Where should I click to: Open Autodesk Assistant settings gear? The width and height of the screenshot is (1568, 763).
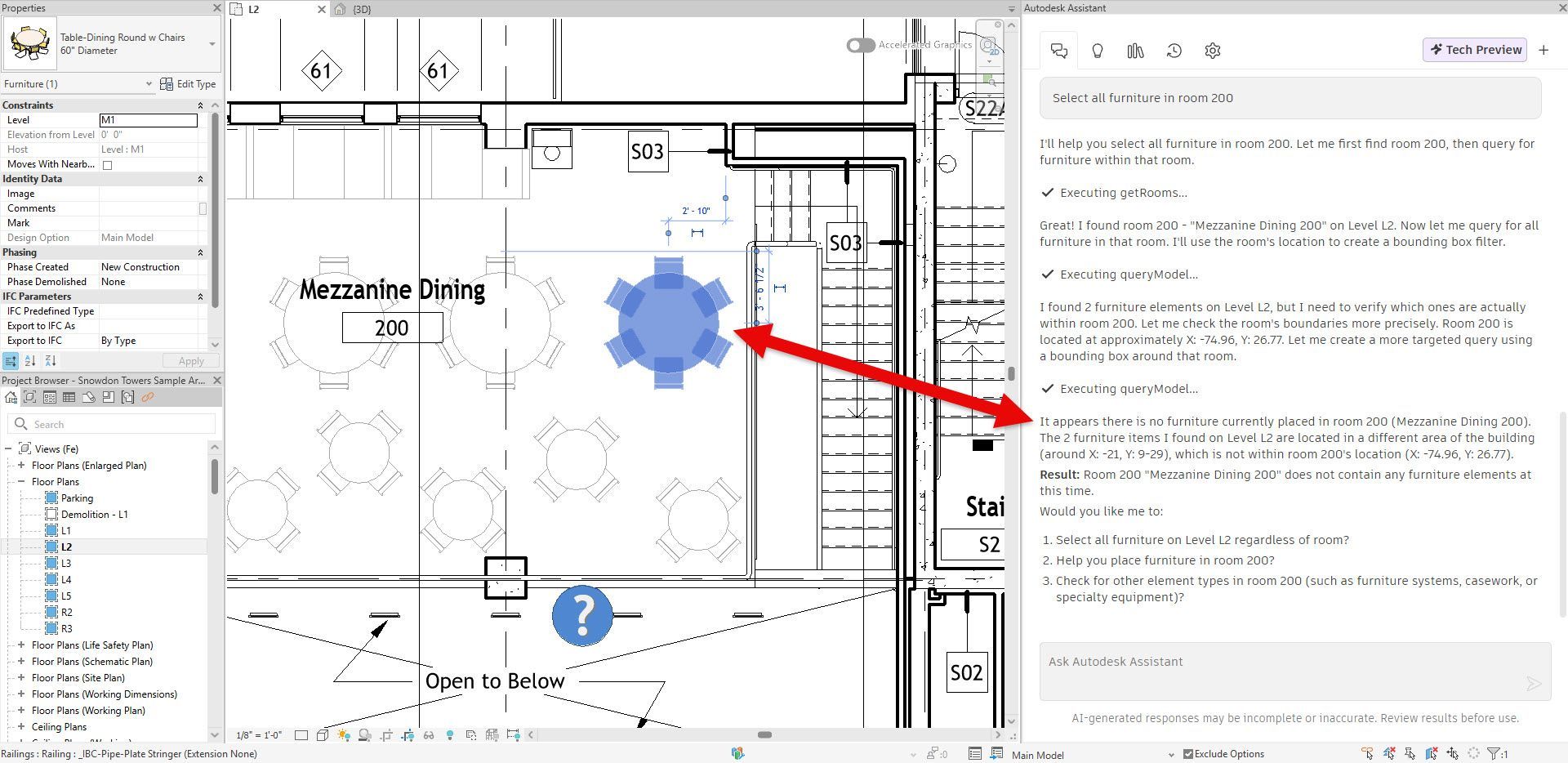pyautogui.click(x=1212, y=51)
